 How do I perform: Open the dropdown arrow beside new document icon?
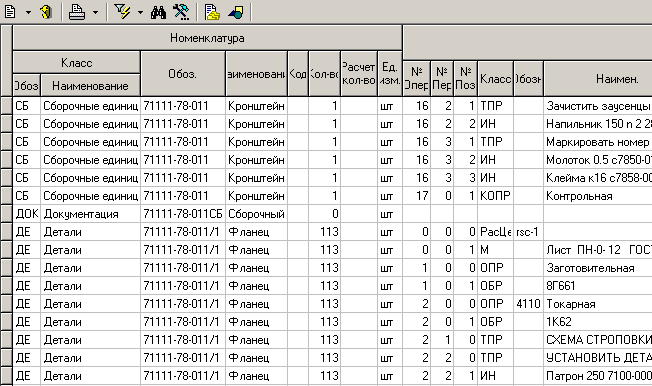(28, 12)
